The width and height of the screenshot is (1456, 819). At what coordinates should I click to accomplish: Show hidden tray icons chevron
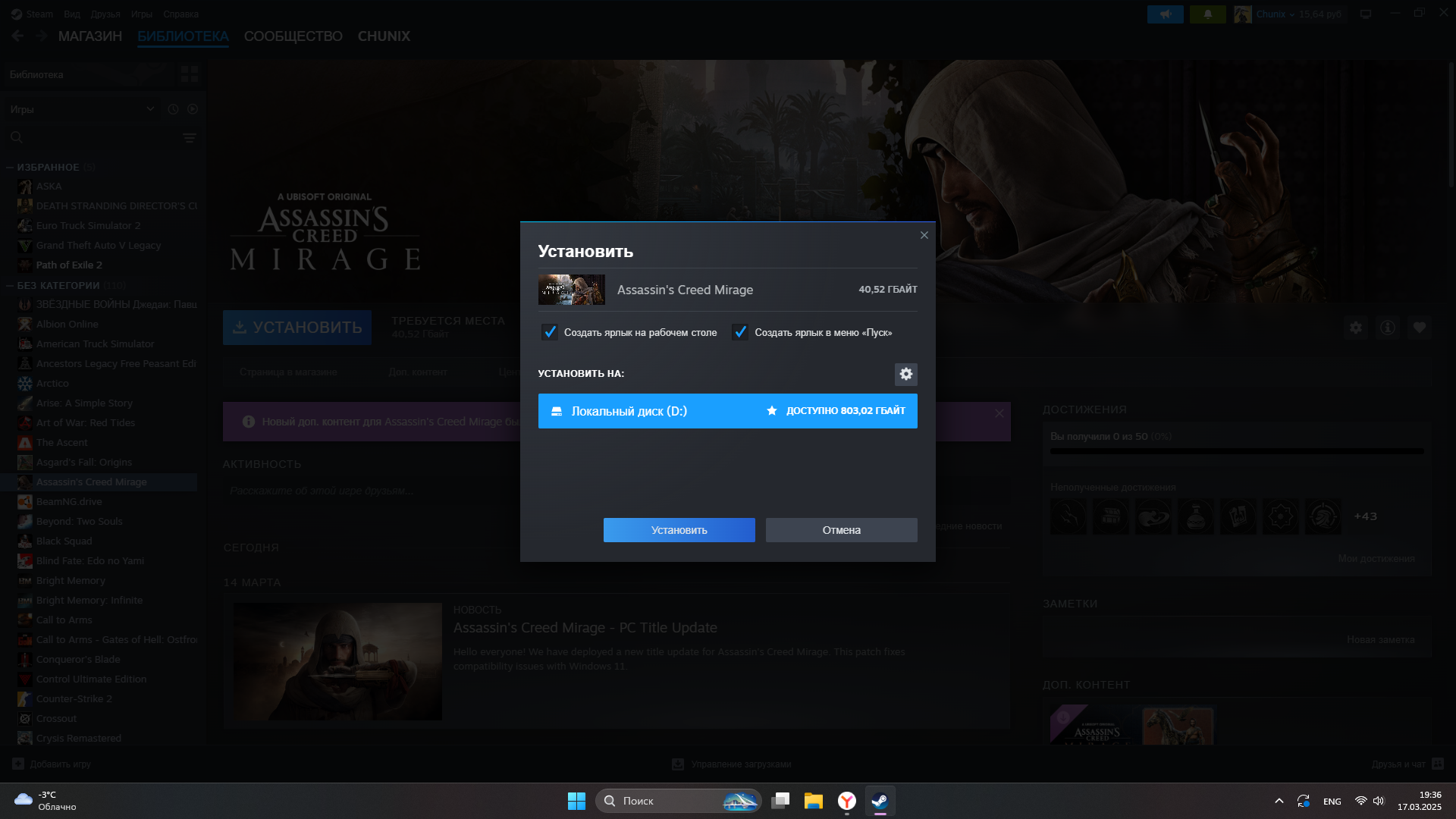[x=1279, y=801]
